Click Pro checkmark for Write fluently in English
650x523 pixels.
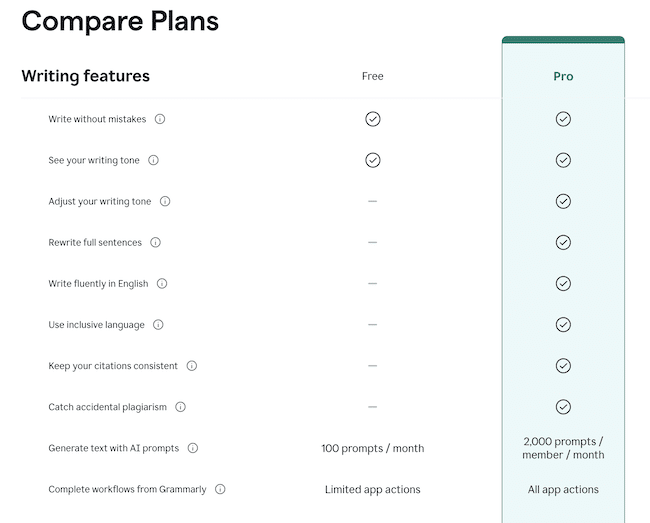pyautogui.click(x=563, y=283)
